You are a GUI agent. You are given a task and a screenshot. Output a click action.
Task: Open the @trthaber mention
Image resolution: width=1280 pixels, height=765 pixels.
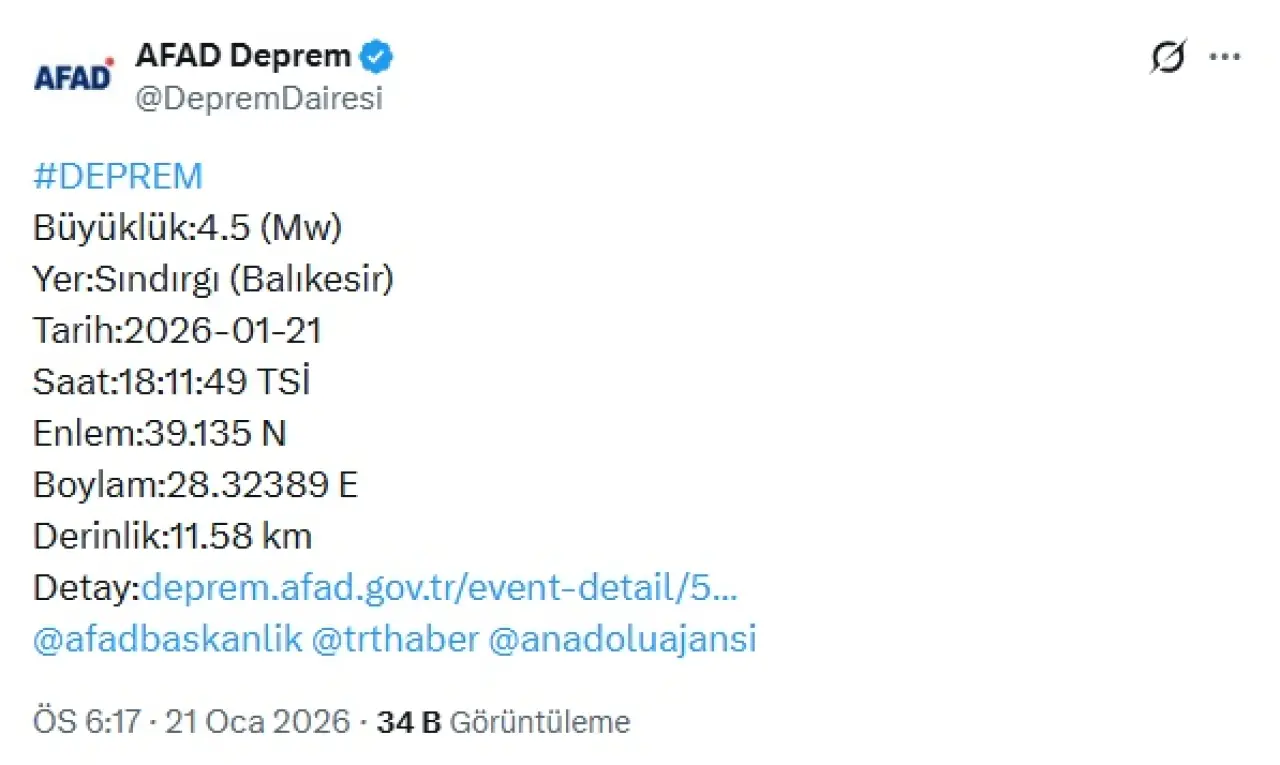coord(396,639)
